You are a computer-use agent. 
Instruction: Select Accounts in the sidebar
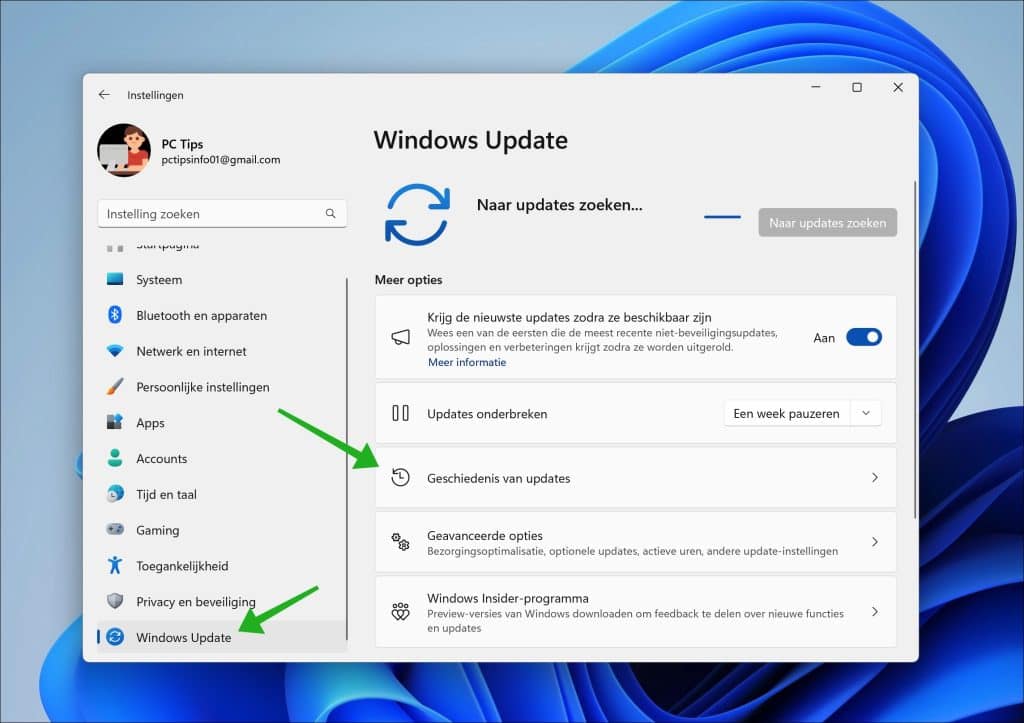pyautogui.click(x=221, y=458)
